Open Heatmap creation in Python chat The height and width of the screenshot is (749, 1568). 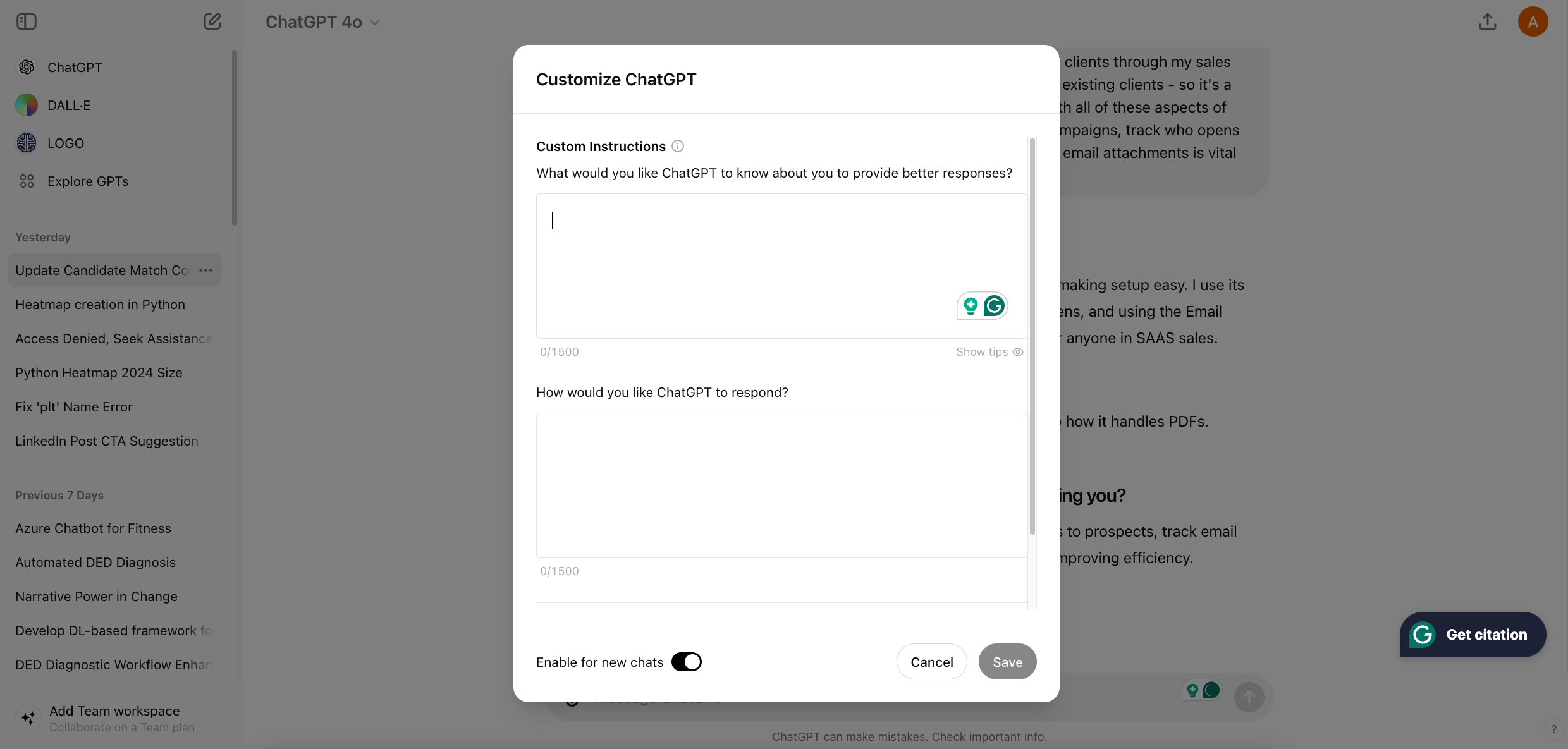point(100,304)
